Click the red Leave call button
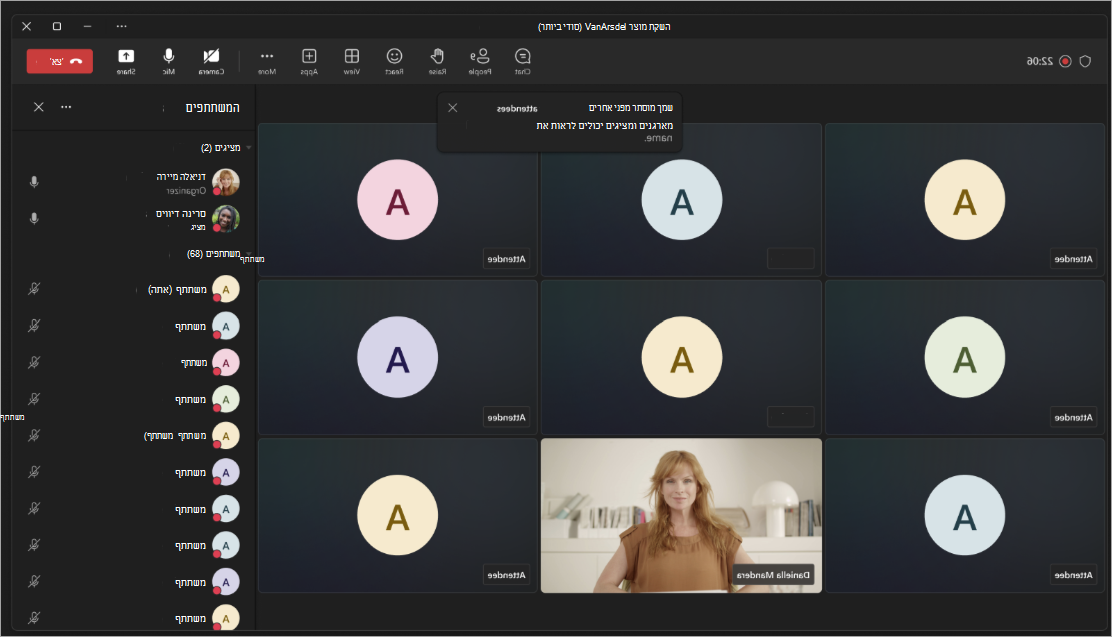 60,61
